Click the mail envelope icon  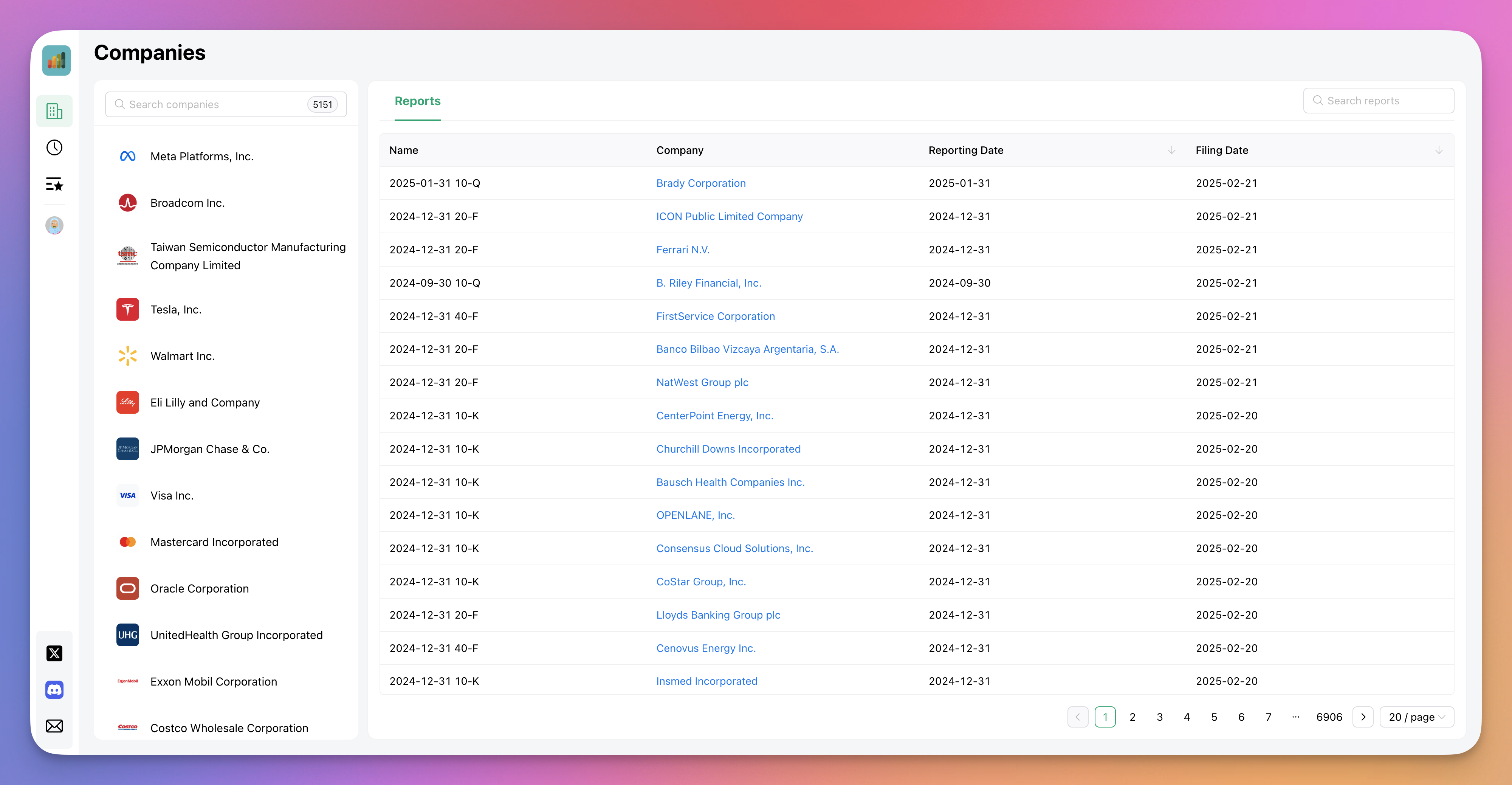tap(54, 726)
